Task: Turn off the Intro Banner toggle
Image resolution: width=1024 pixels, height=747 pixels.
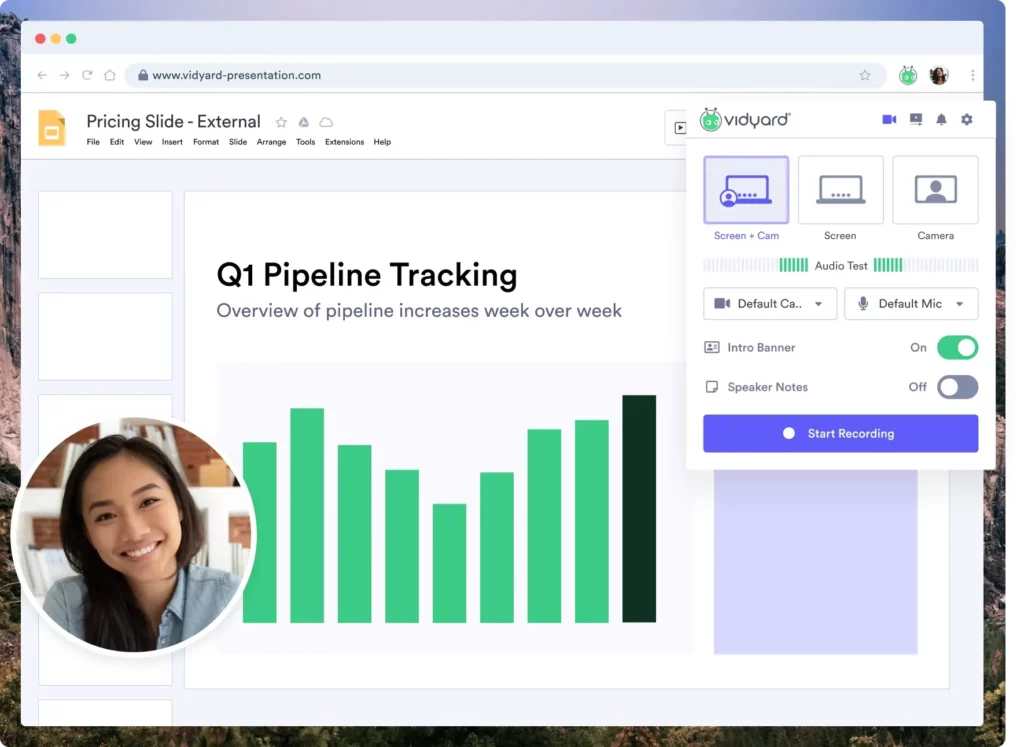Action: point(957,348)
